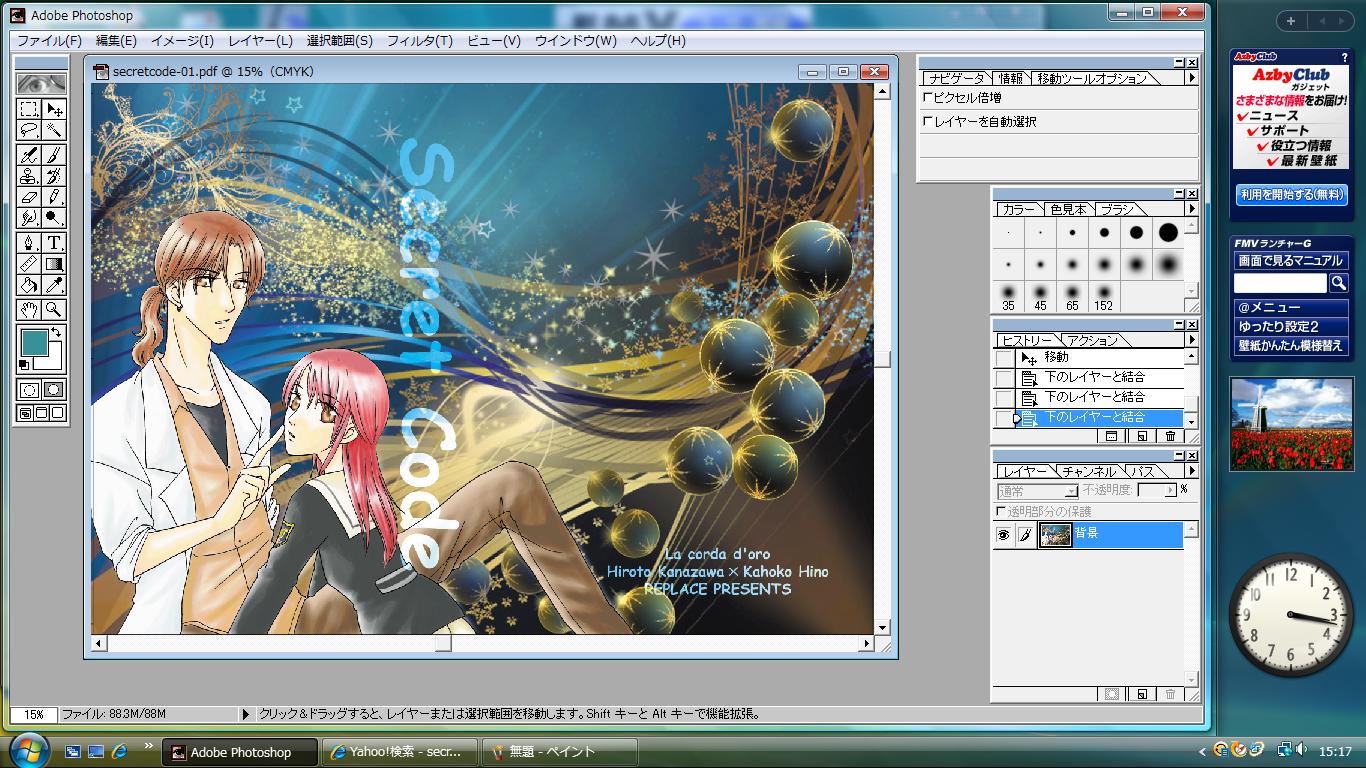Enable the ピクセル倍増 checkbox
Screen dimensions: 1366x768
point(927,98)
